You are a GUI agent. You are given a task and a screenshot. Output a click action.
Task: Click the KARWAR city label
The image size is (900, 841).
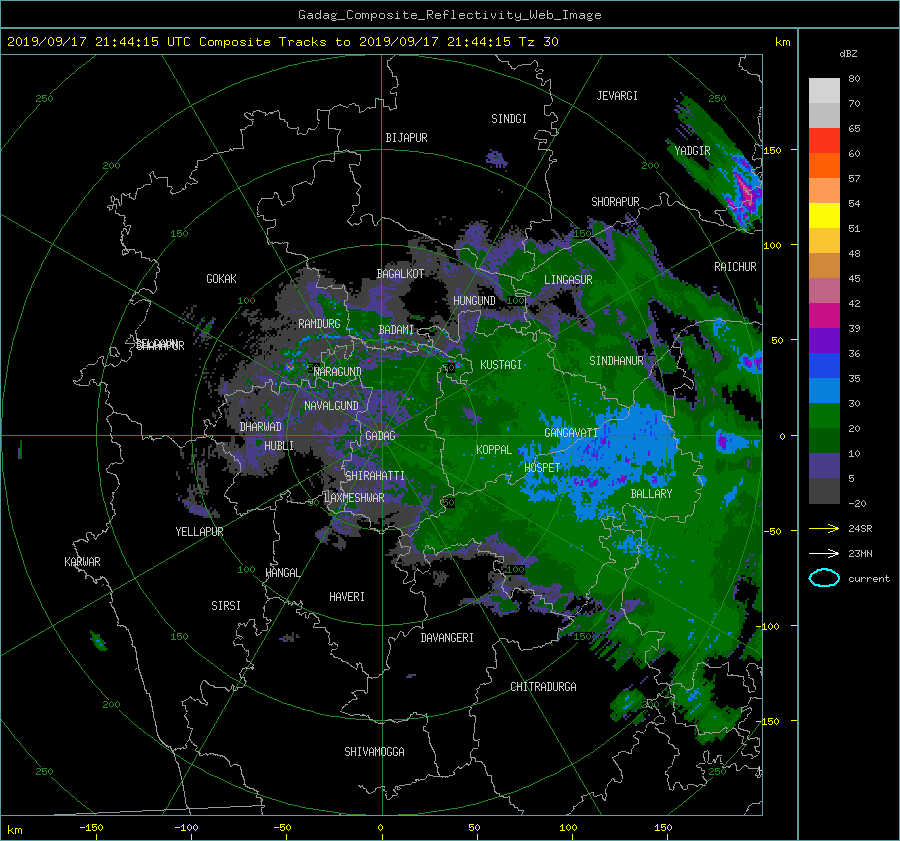pos(82,561)
